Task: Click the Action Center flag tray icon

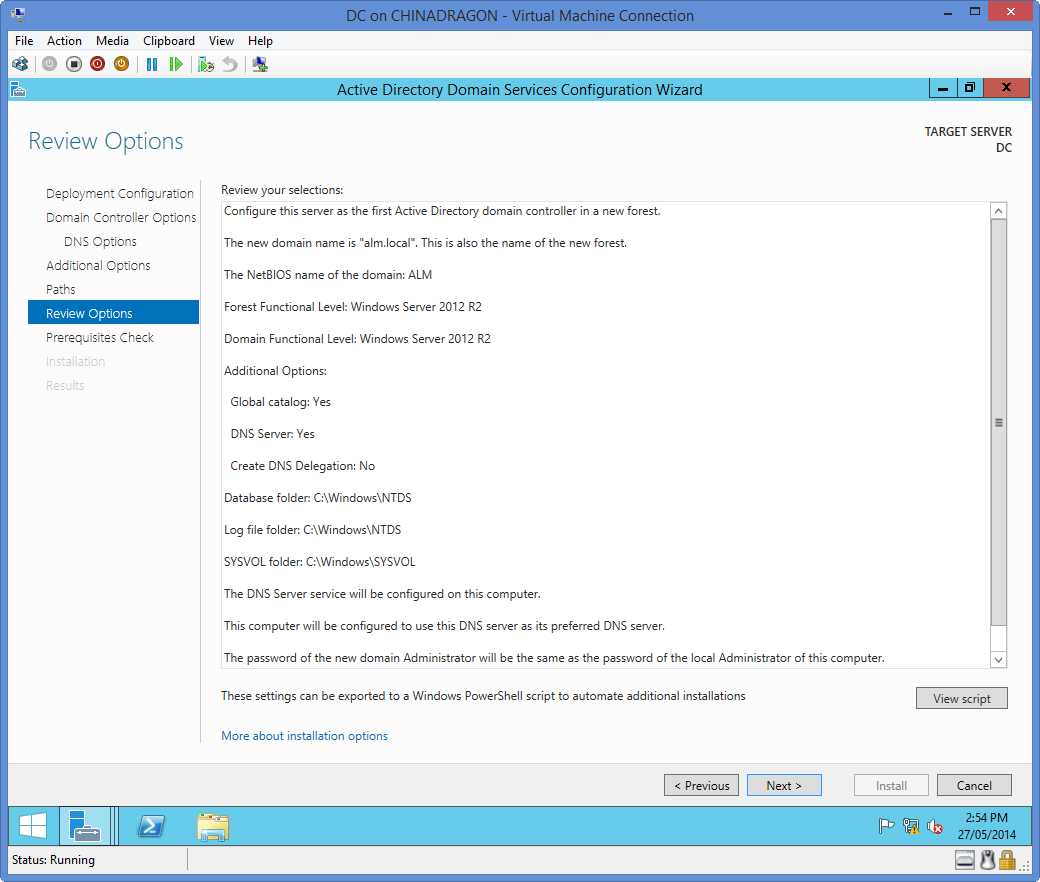Action: 885,826
